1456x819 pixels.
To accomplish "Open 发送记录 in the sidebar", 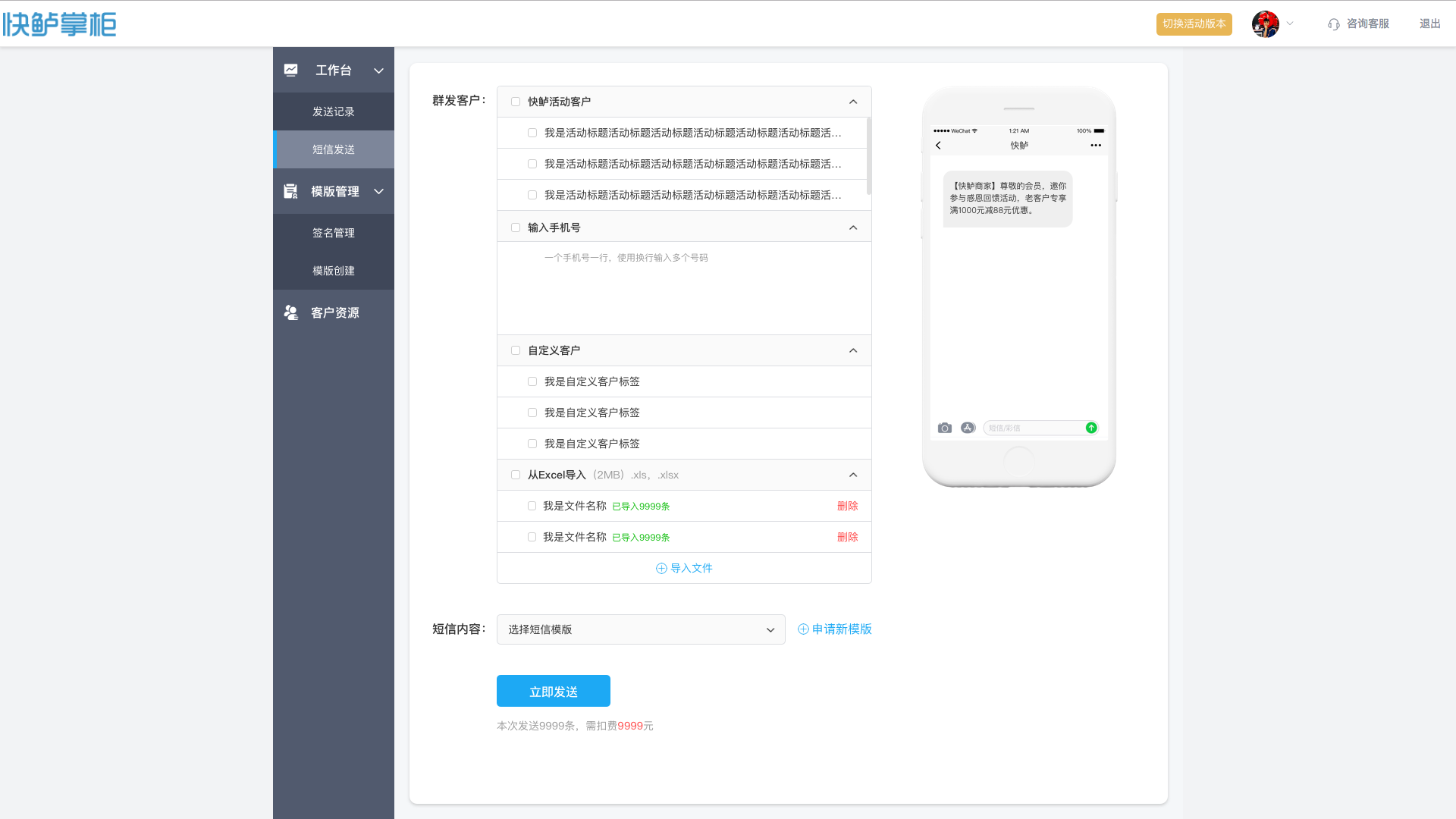I will pos(334,111).
